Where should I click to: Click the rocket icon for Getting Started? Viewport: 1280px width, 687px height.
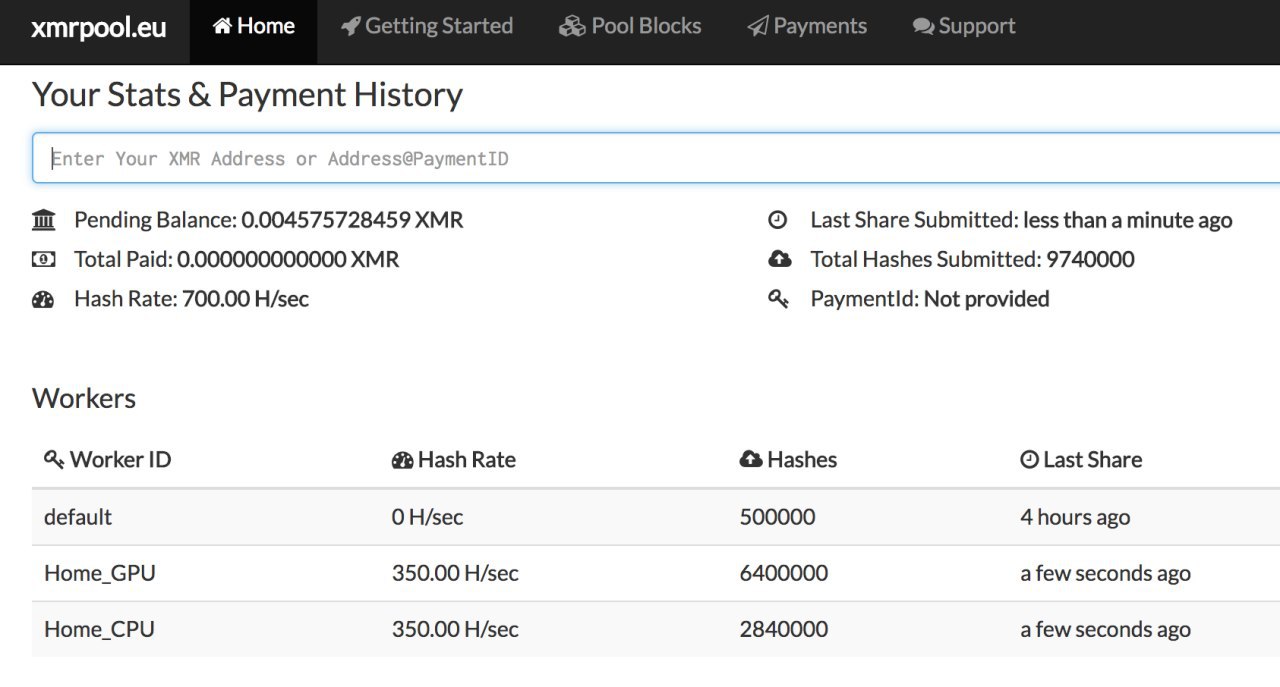[350, 27]
